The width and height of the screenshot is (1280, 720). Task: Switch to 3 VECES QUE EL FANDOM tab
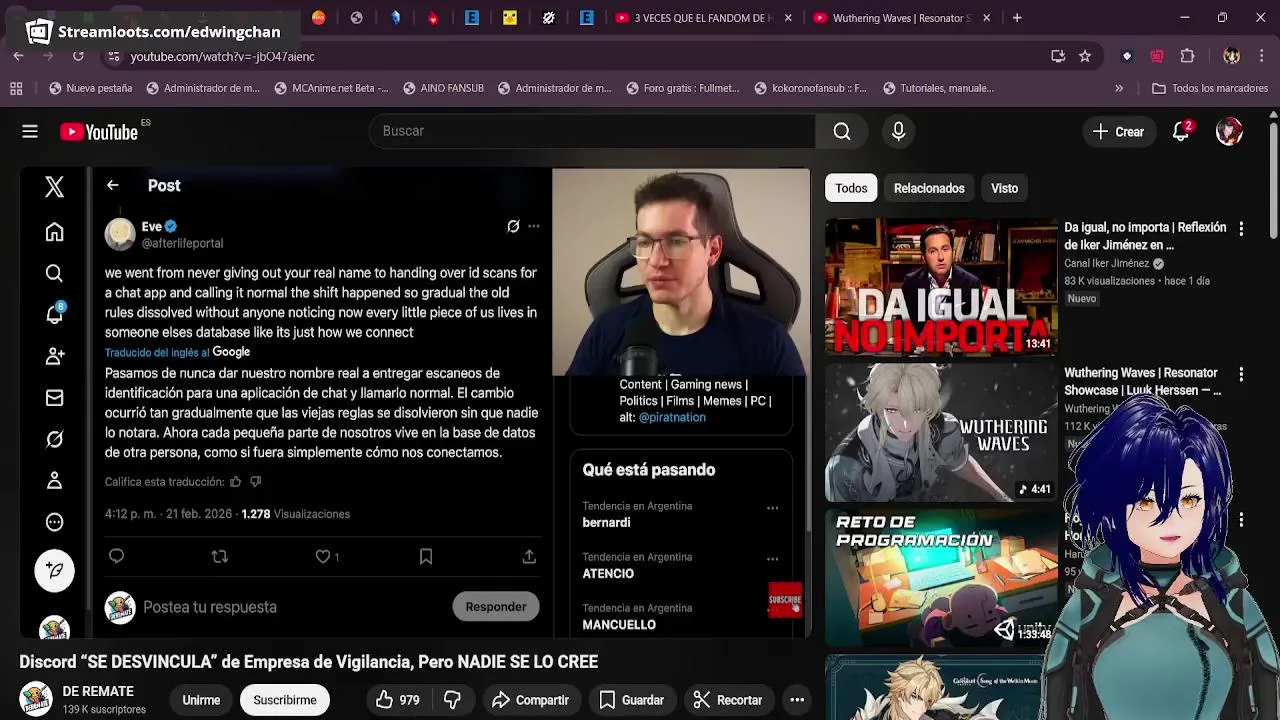tap(704, 18)
